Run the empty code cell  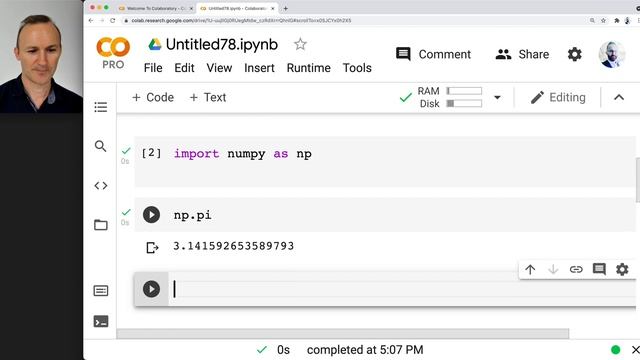[151, 289]
